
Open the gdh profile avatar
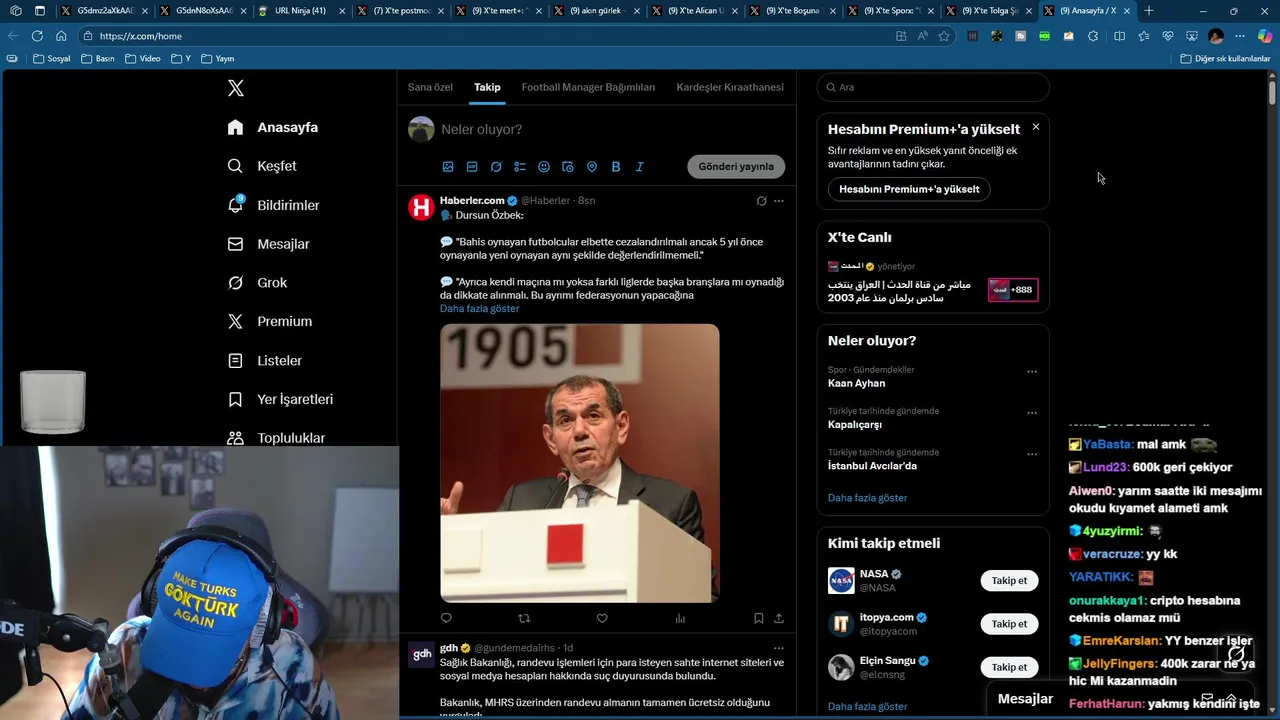click(x=421, y=654)
